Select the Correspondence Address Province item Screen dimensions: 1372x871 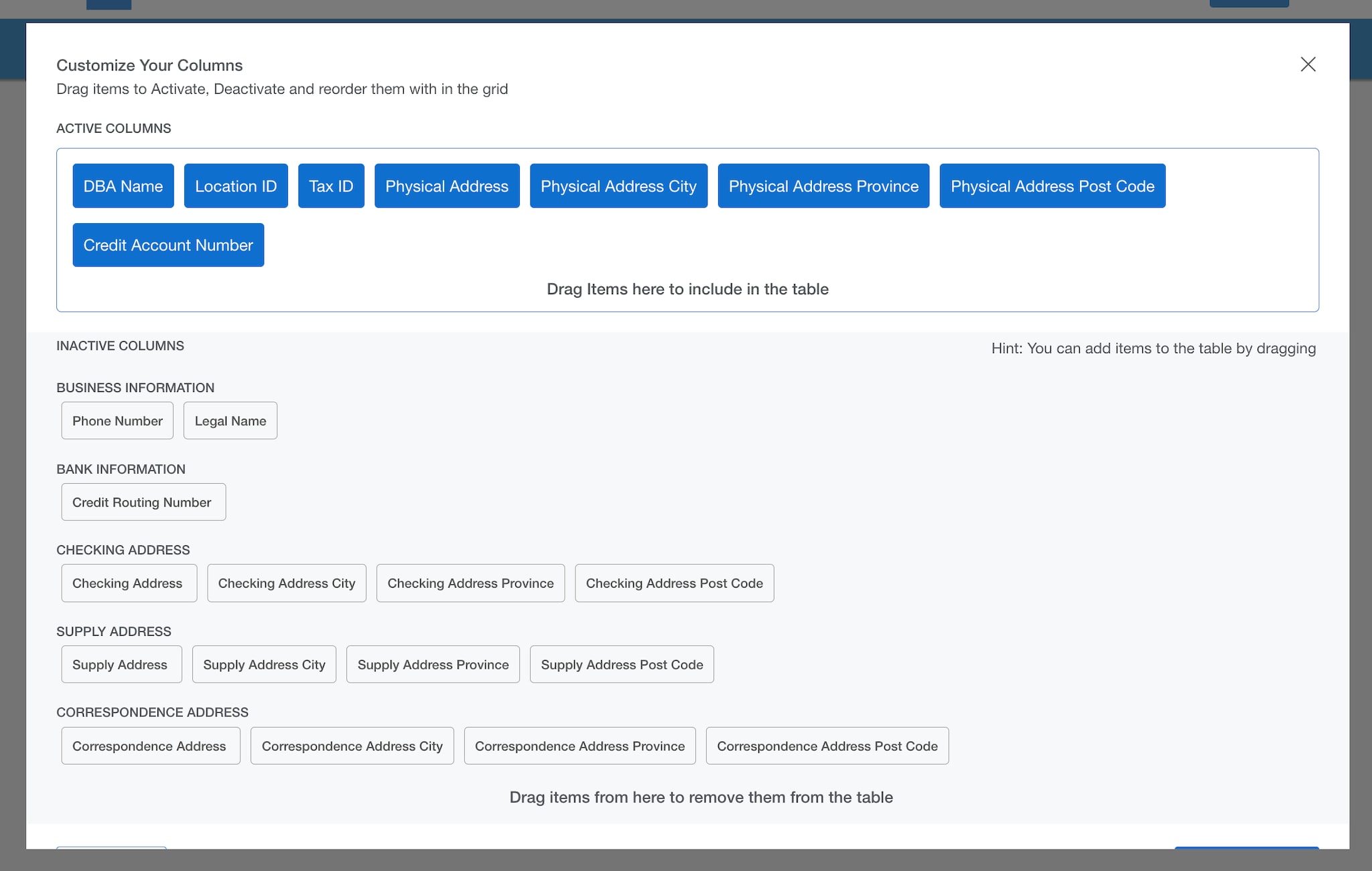tap(579, 746)
